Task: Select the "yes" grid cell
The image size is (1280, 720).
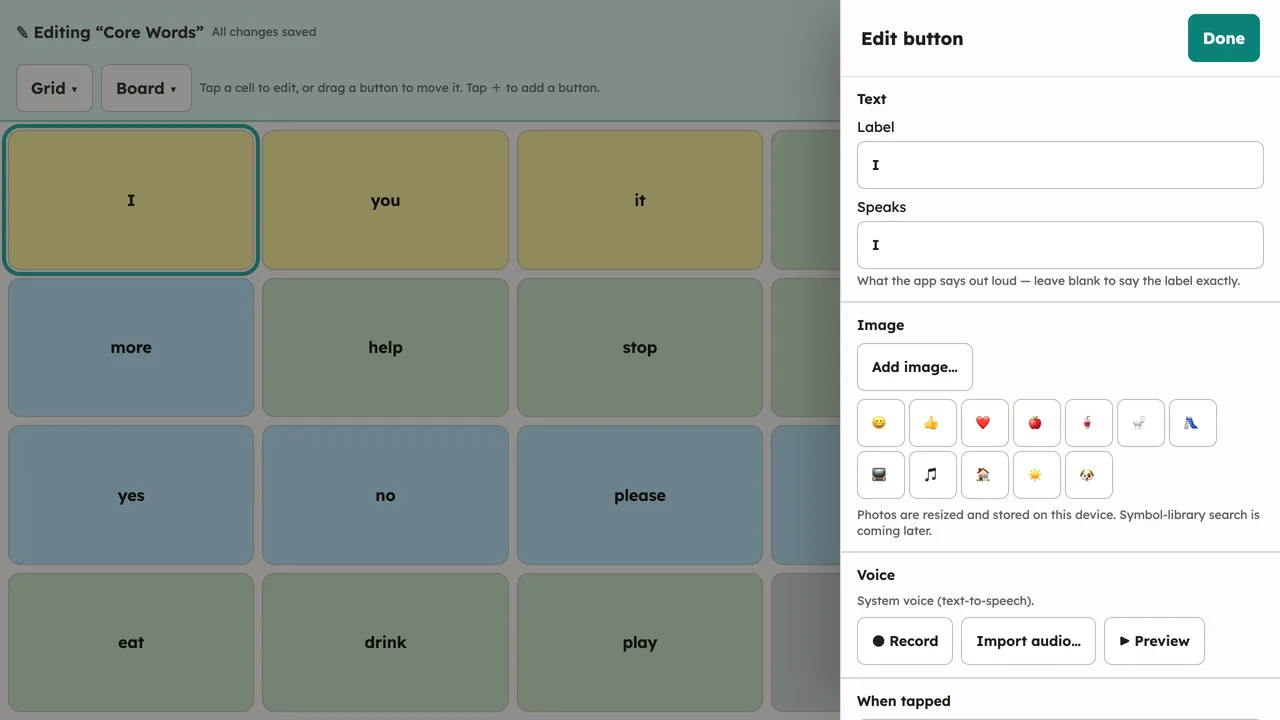Action: click(131, 495)
